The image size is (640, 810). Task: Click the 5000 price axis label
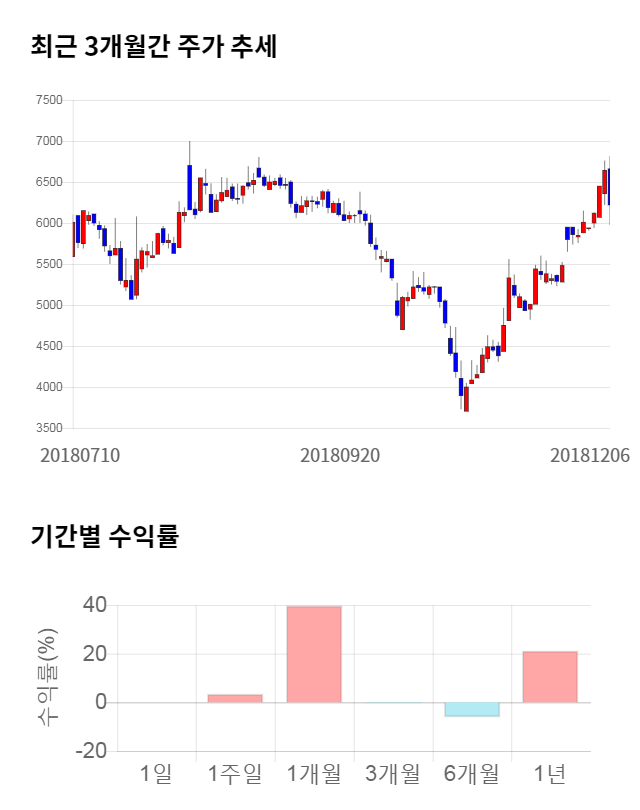coord(48,305)
